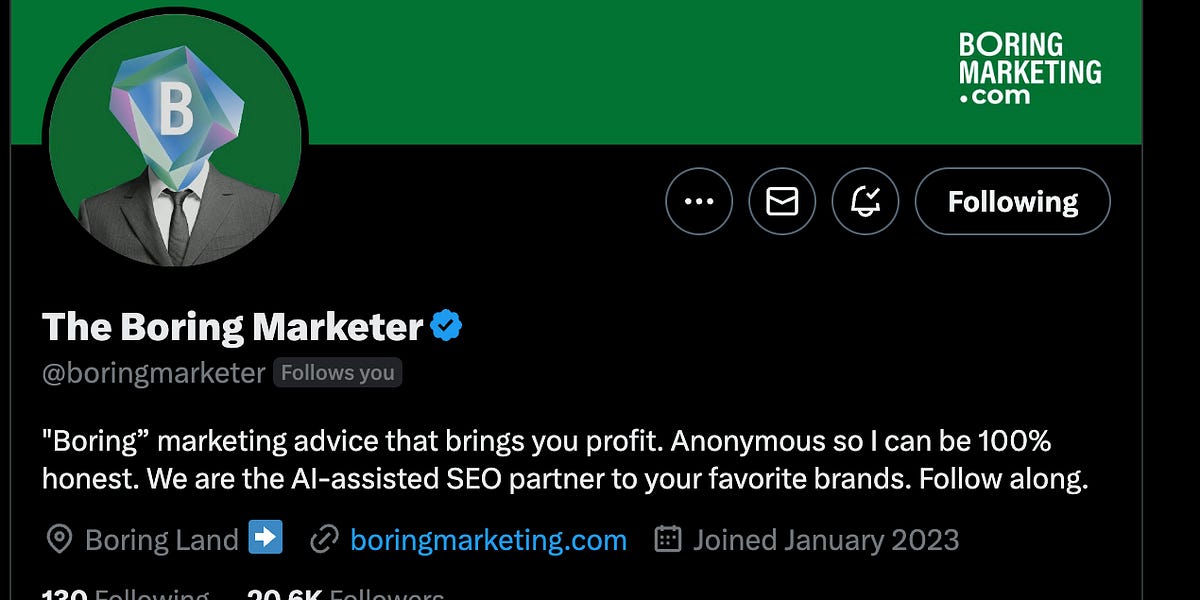The image size is (1200, 600).
Task: Toggle notification alerts for this account
Action: tap(864, 201)
